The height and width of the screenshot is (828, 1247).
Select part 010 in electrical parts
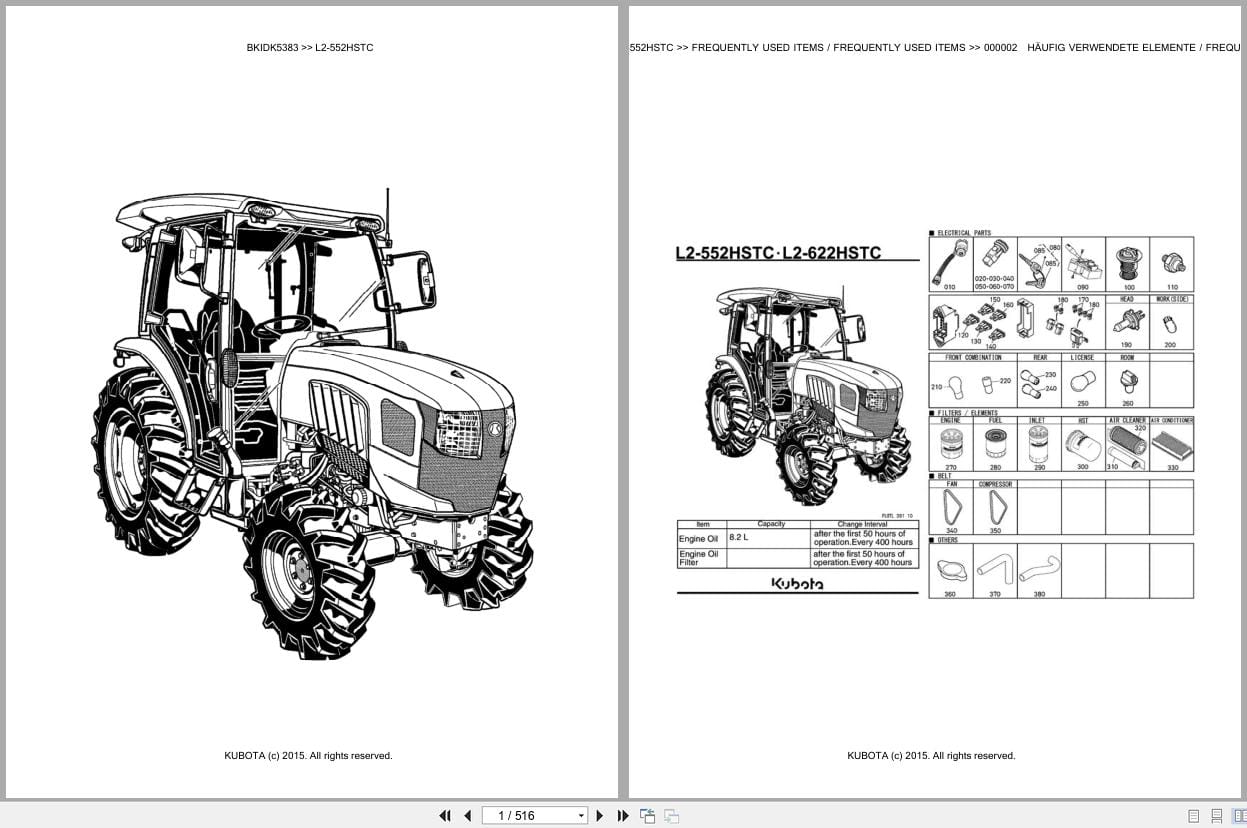tap(950, 264)
